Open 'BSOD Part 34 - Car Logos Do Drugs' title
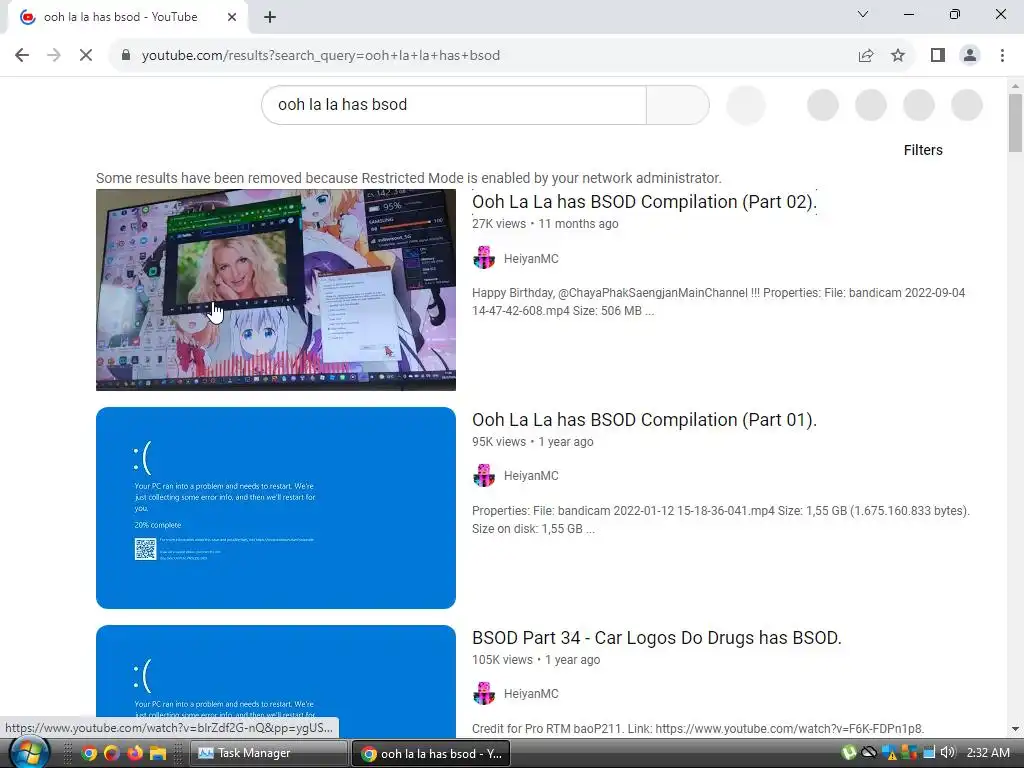Image resolution: width=1024 pixels, height=768 pixels. [x=656, y=638]
